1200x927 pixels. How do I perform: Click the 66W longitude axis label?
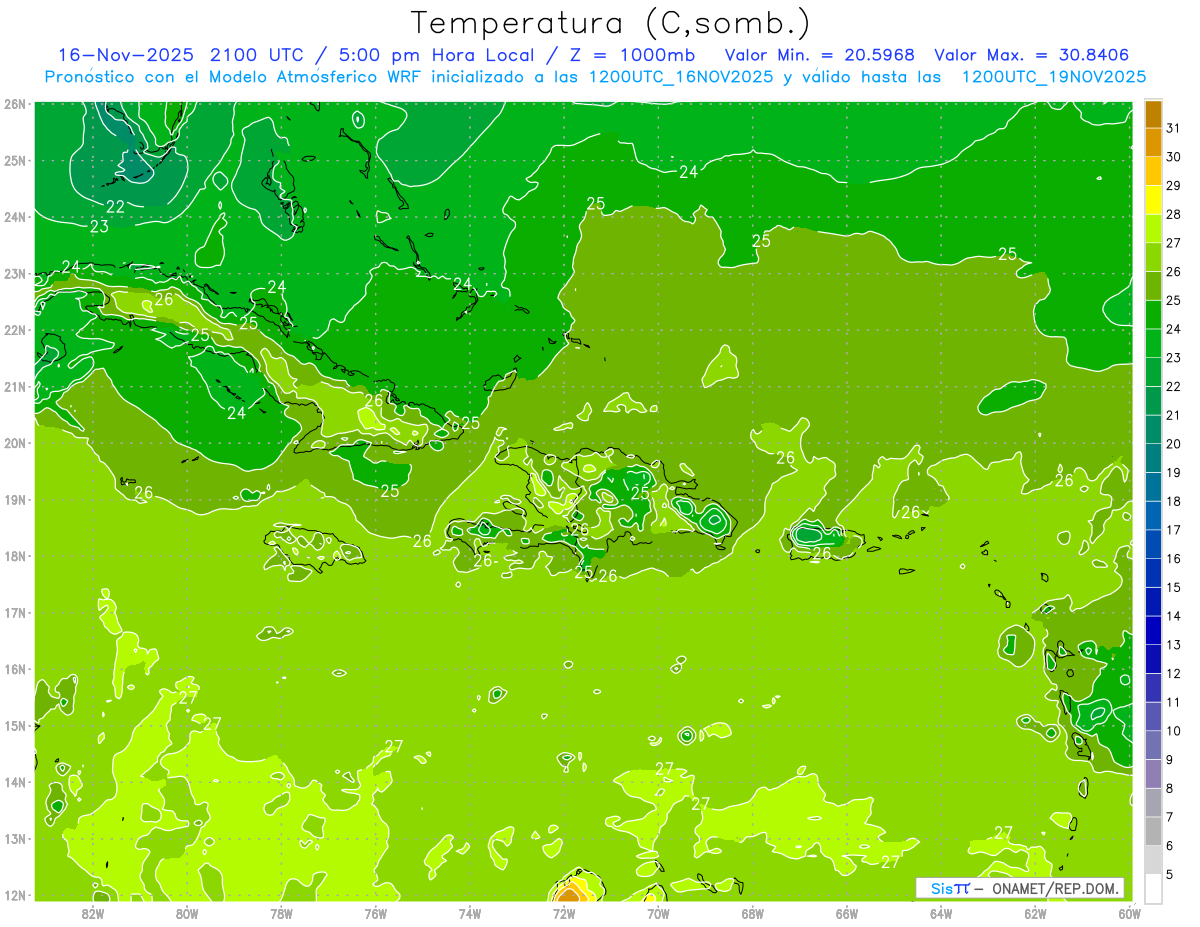(x=847, y=913)
